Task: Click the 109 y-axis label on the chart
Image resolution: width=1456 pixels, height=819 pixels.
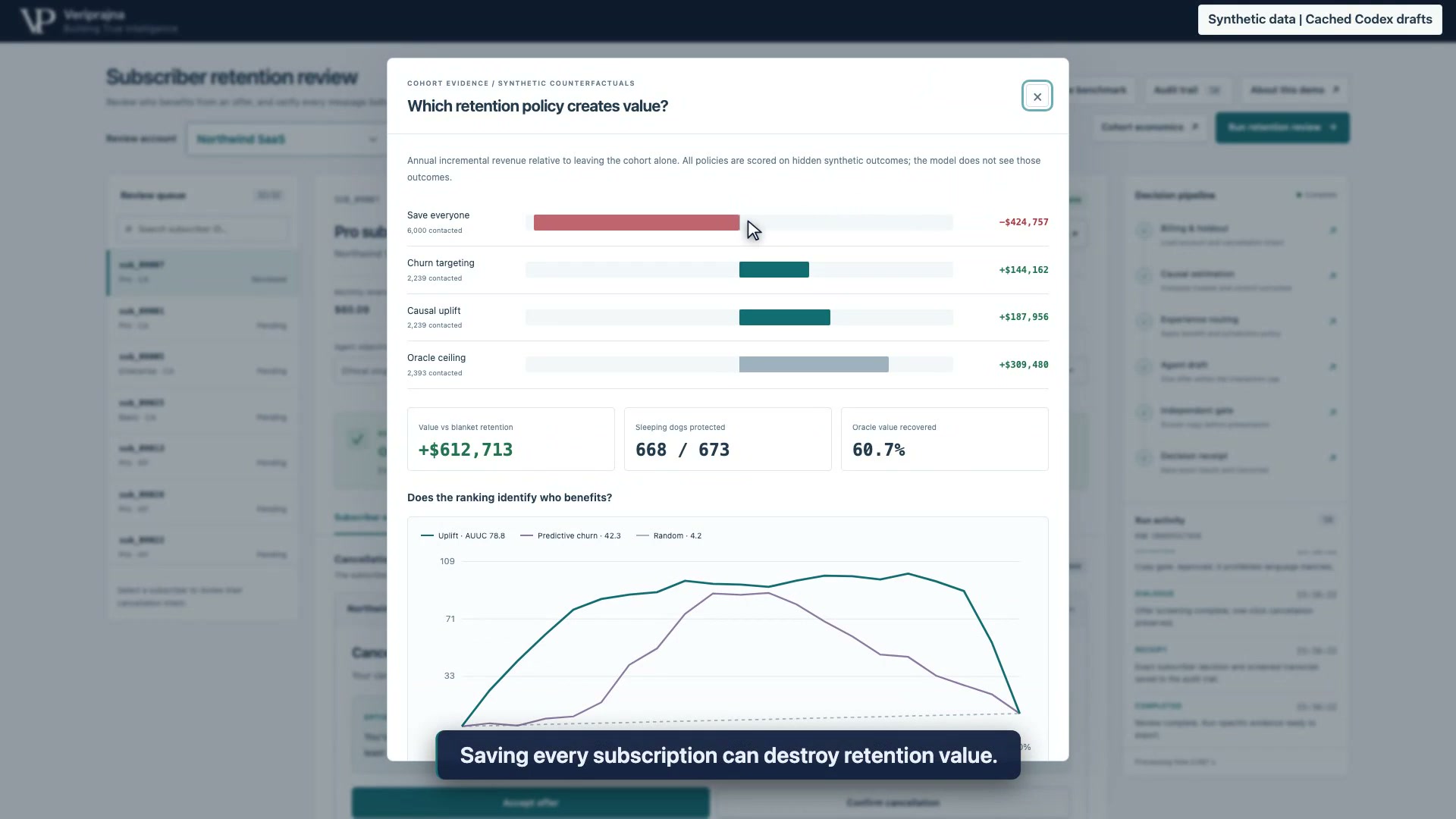Action: 447,562
